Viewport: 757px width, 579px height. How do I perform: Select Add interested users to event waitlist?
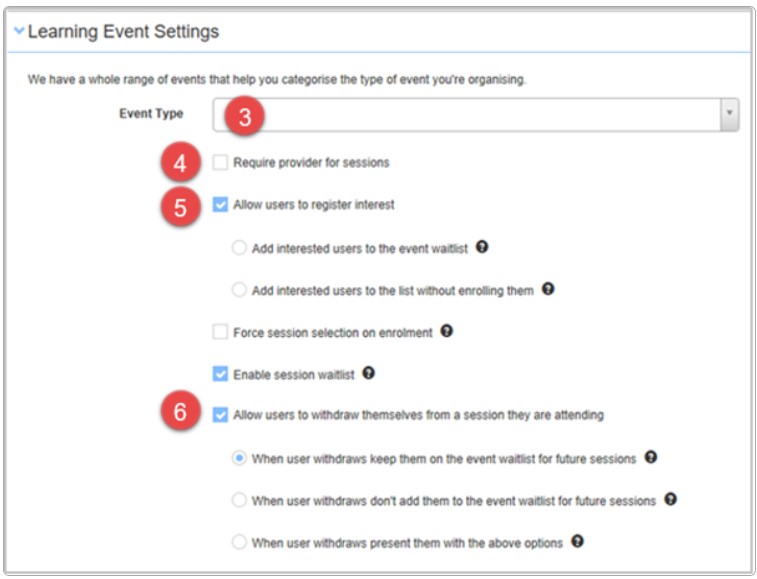239,247
